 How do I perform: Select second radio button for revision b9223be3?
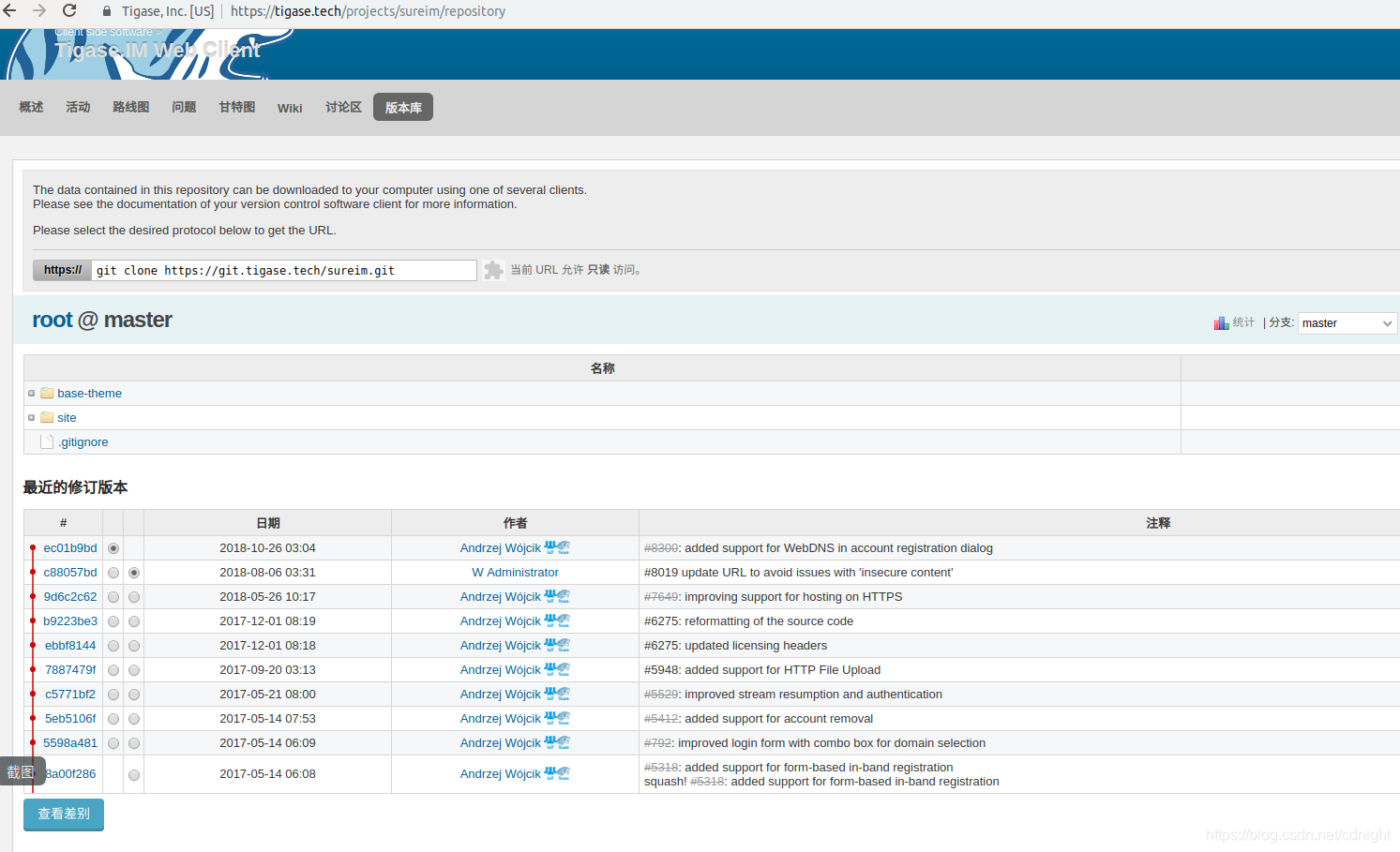click(134, 621)
